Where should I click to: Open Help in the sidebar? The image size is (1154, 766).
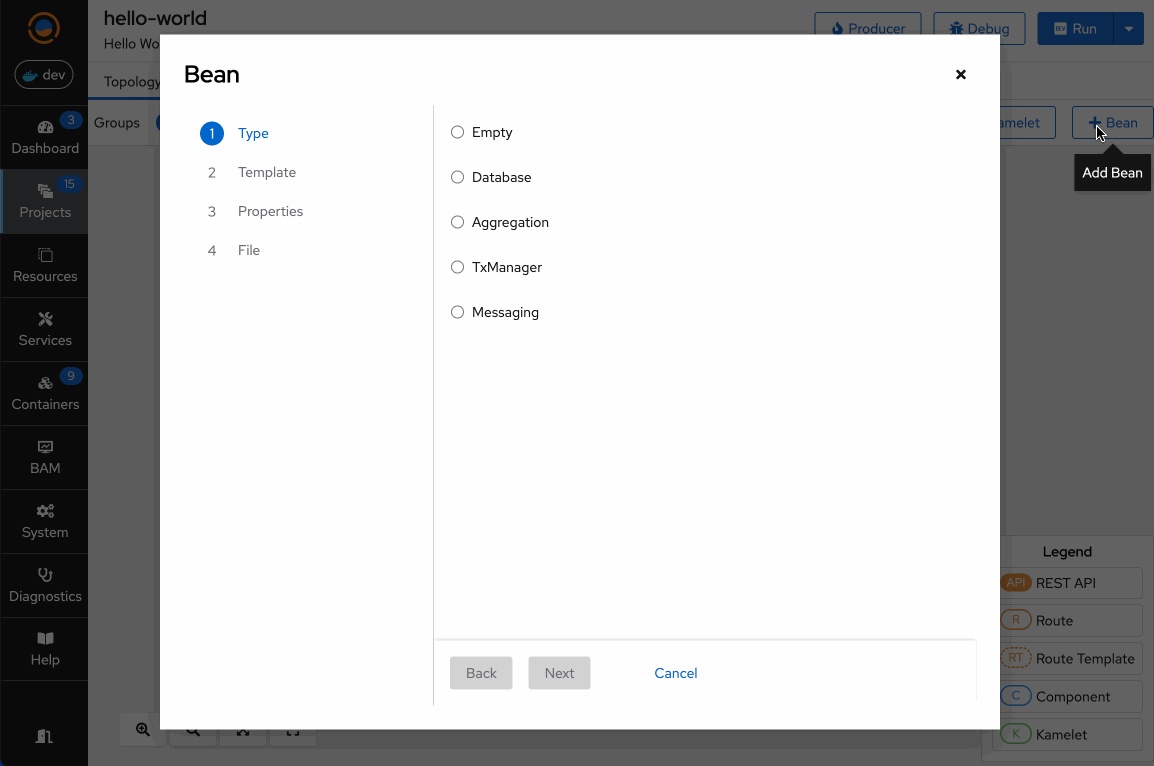click(44, 650)
